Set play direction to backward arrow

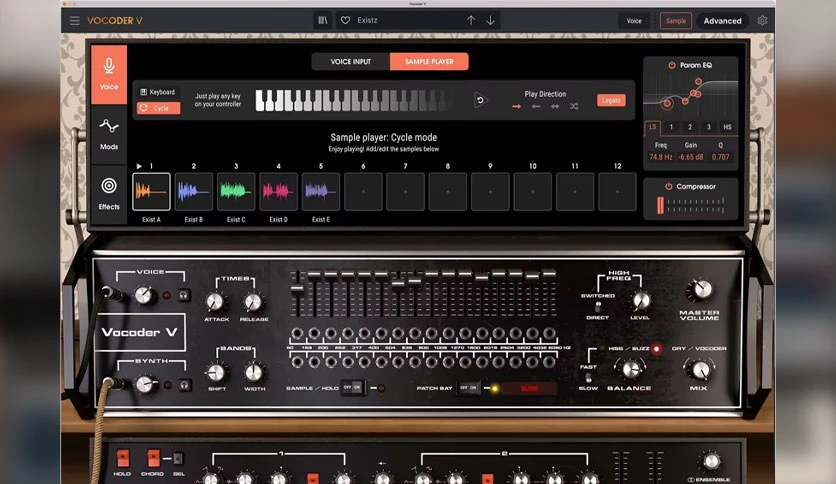[x=536, y=107]
